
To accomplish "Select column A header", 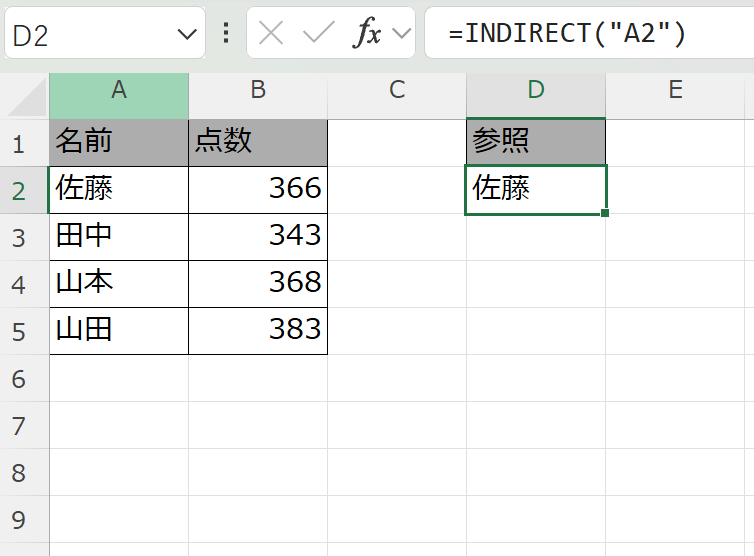I will [119, 90].
